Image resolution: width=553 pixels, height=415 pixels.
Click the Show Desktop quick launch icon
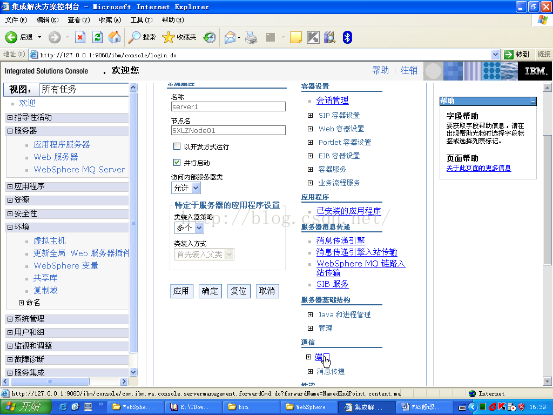(88, 407)
